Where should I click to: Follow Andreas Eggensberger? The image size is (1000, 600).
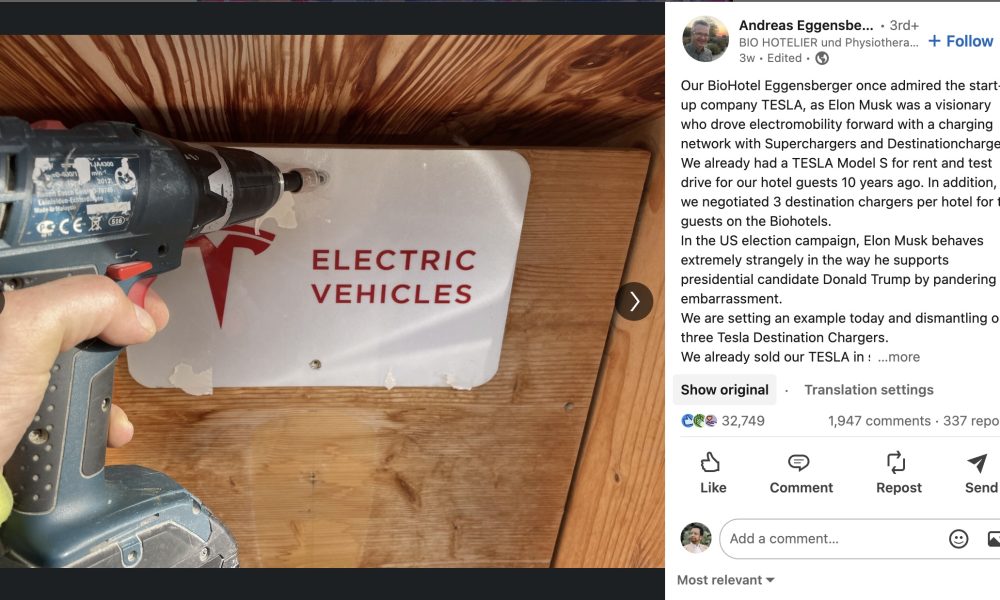coord(961,41)
